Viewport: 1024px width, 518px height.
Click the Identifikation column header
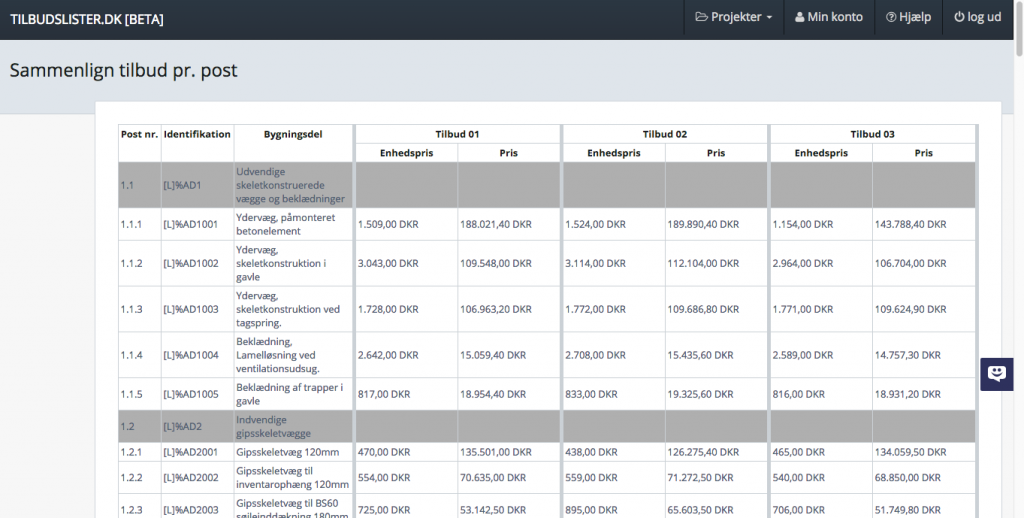(x=197, y=134)
